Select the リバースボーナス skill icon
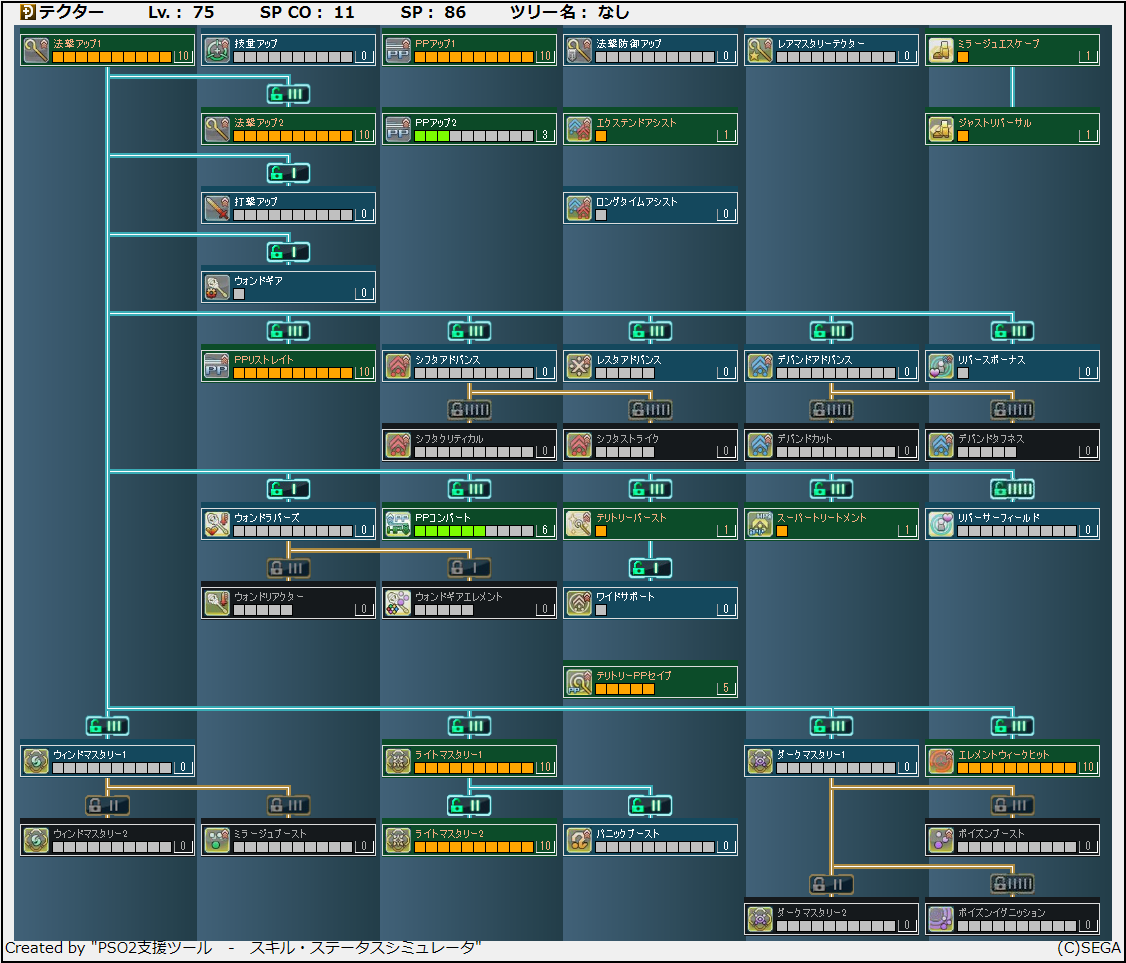The height and width of the screenshot is (963, 1126). point(941,366)
